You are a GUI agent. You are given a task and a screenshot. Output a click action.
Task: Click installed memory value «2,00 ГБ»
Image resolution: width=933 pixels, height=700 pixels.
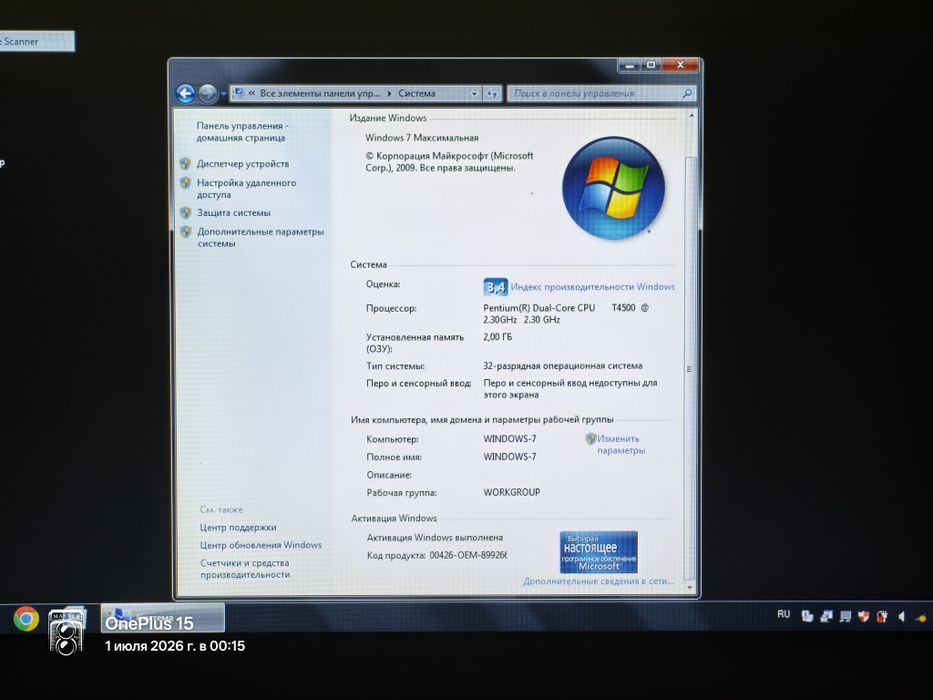(497, 337)
